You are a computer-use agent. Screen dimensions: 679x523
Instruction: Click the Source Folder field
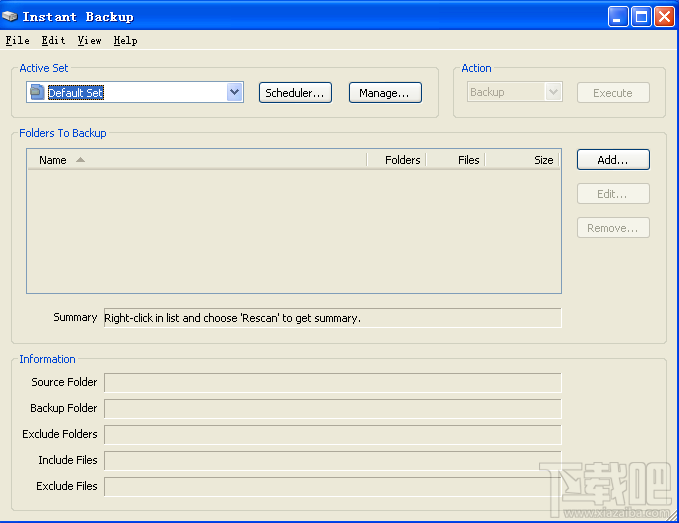333,383
